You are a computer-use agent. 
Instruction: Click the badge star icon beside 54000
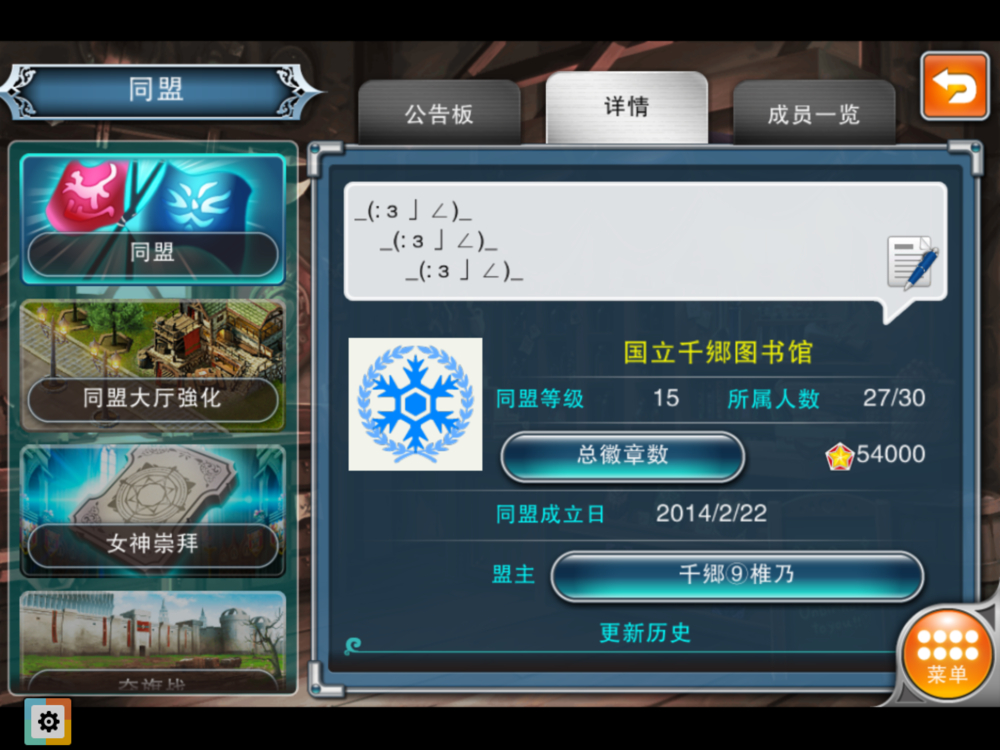pyautogui.click(x=839, y=456)
